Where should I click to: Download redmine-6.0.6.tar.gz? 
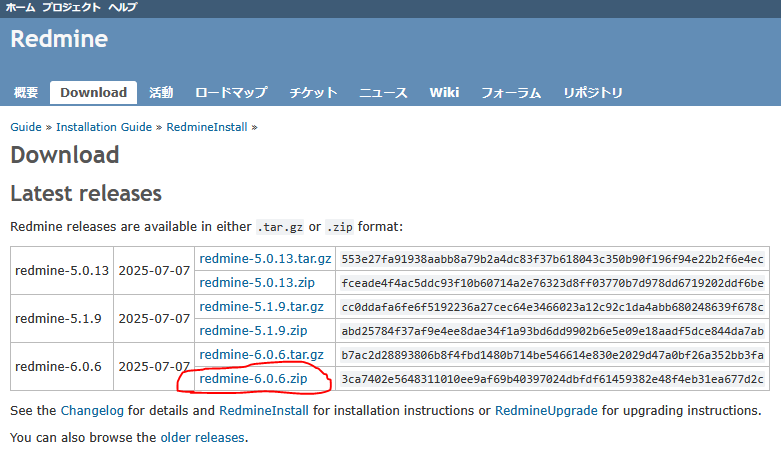click(x=261, y=354)
